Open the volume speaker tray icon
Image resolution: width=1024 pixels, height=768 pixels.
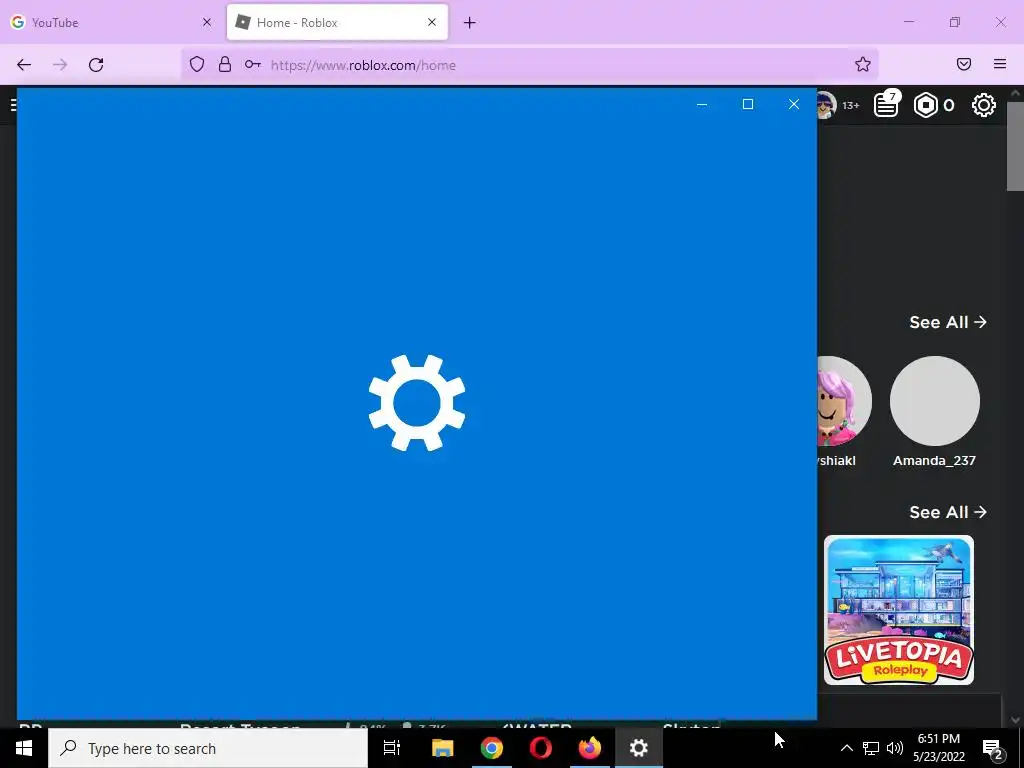point(895,748)
